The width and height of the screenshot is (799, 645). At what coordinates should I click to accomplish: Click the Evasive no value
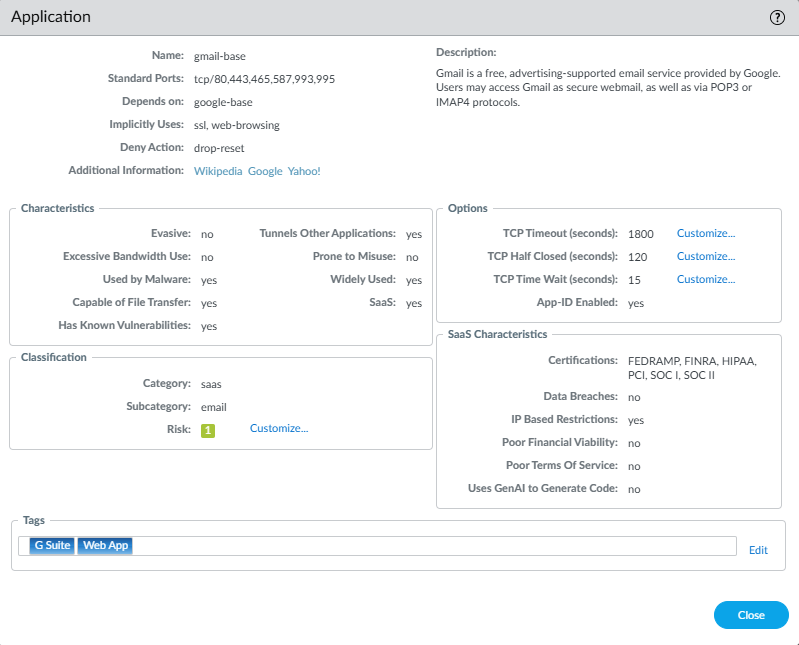(207, 234)
